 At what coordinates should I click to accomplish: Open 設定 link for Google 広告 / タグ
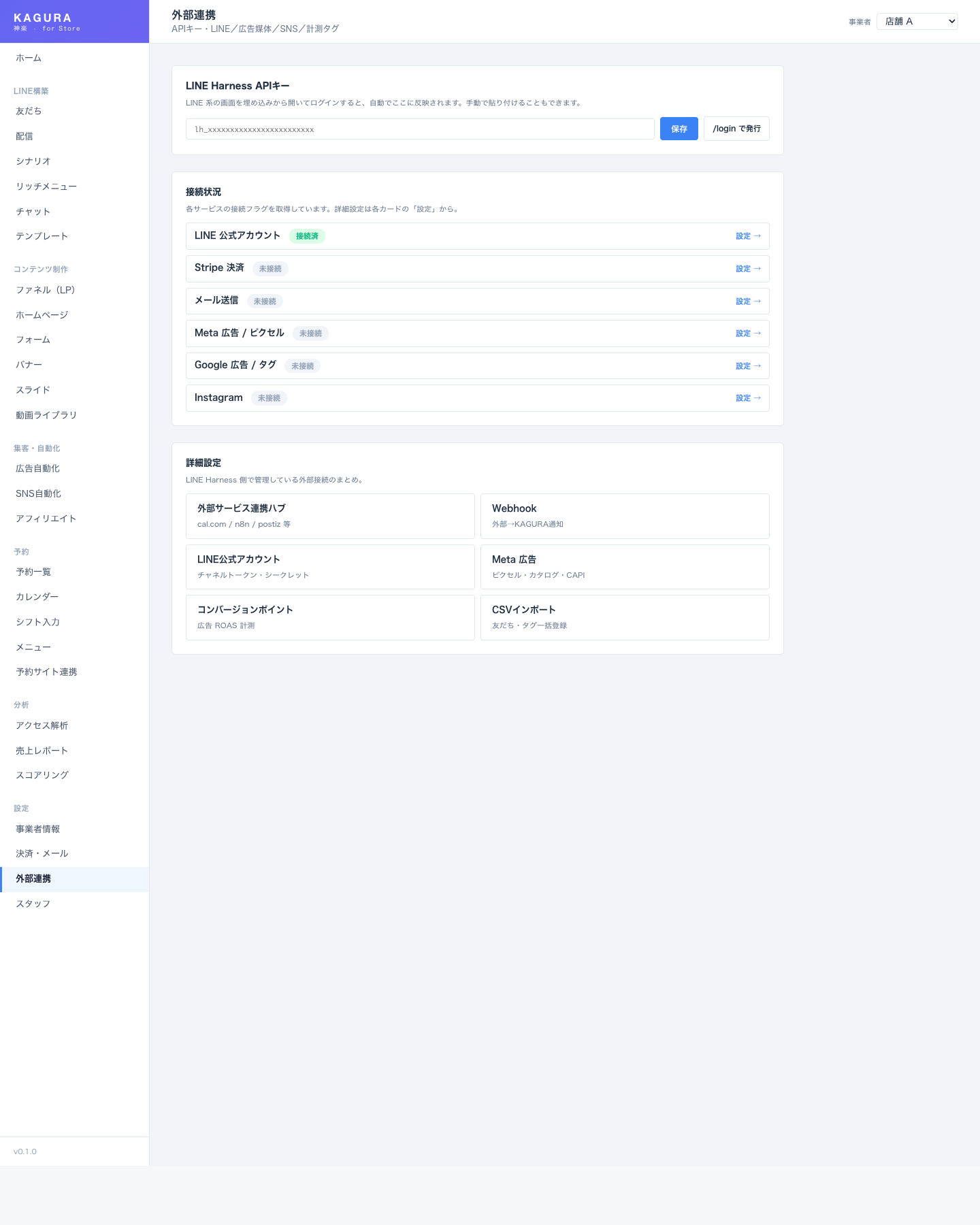click(x=747, y=366)
